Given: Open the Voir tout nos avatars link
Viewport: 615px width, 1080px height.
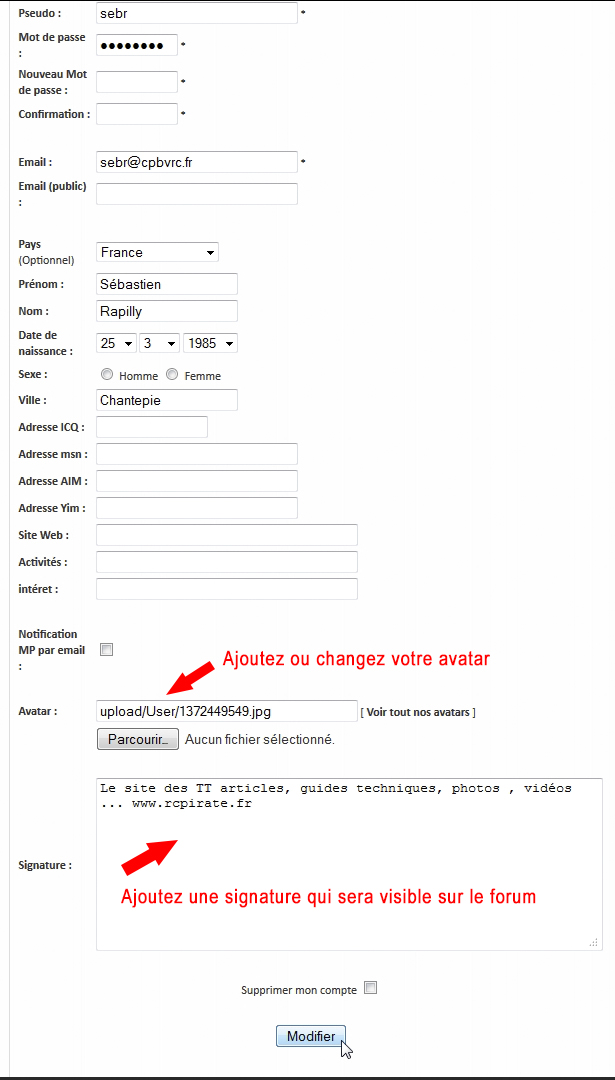Looking at the screenshot, I should (x=419, y=712).
